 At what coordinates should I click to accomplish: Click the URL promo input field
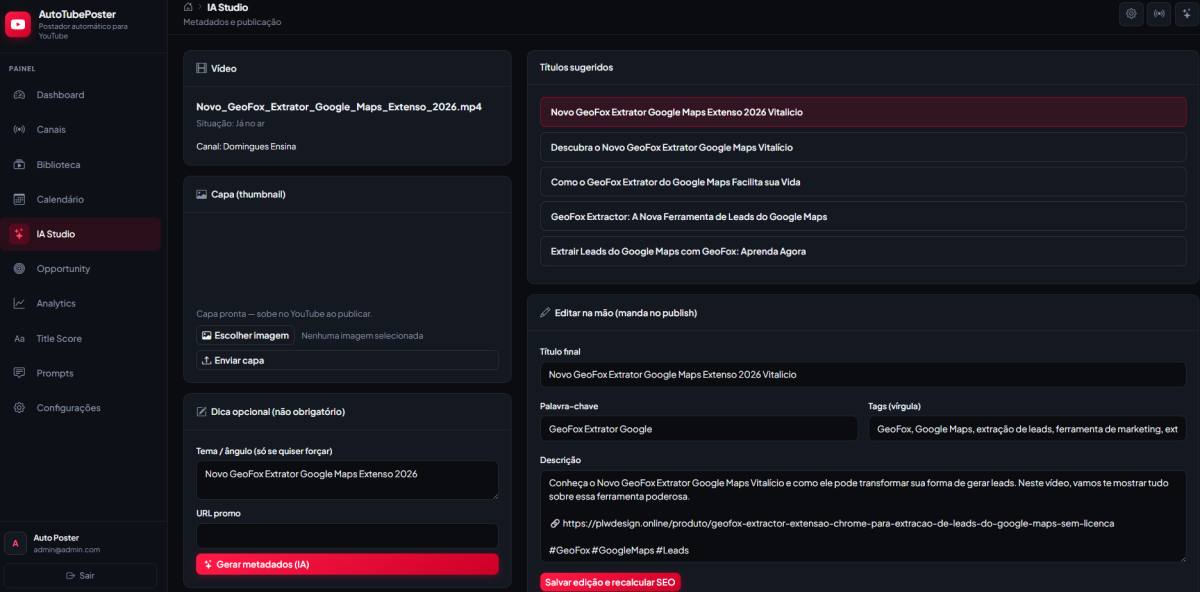tap(347, 535)
